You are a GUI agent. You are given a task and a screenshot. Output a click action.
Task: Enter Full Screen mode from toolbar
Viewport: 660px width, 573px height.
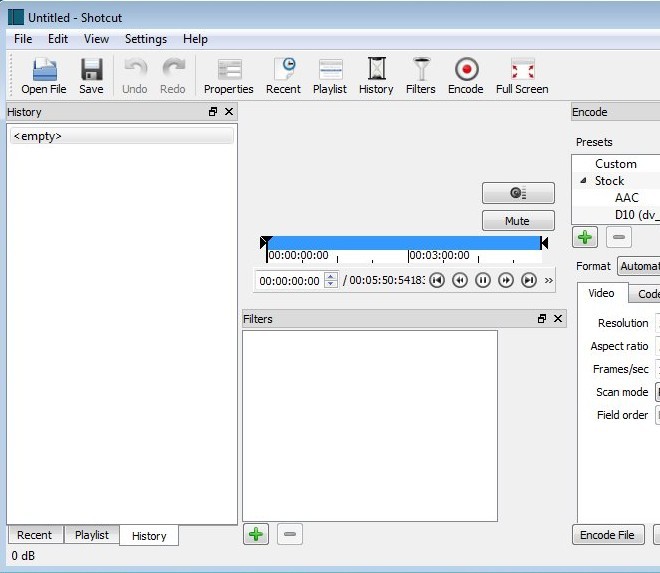[x=522, y=75]
